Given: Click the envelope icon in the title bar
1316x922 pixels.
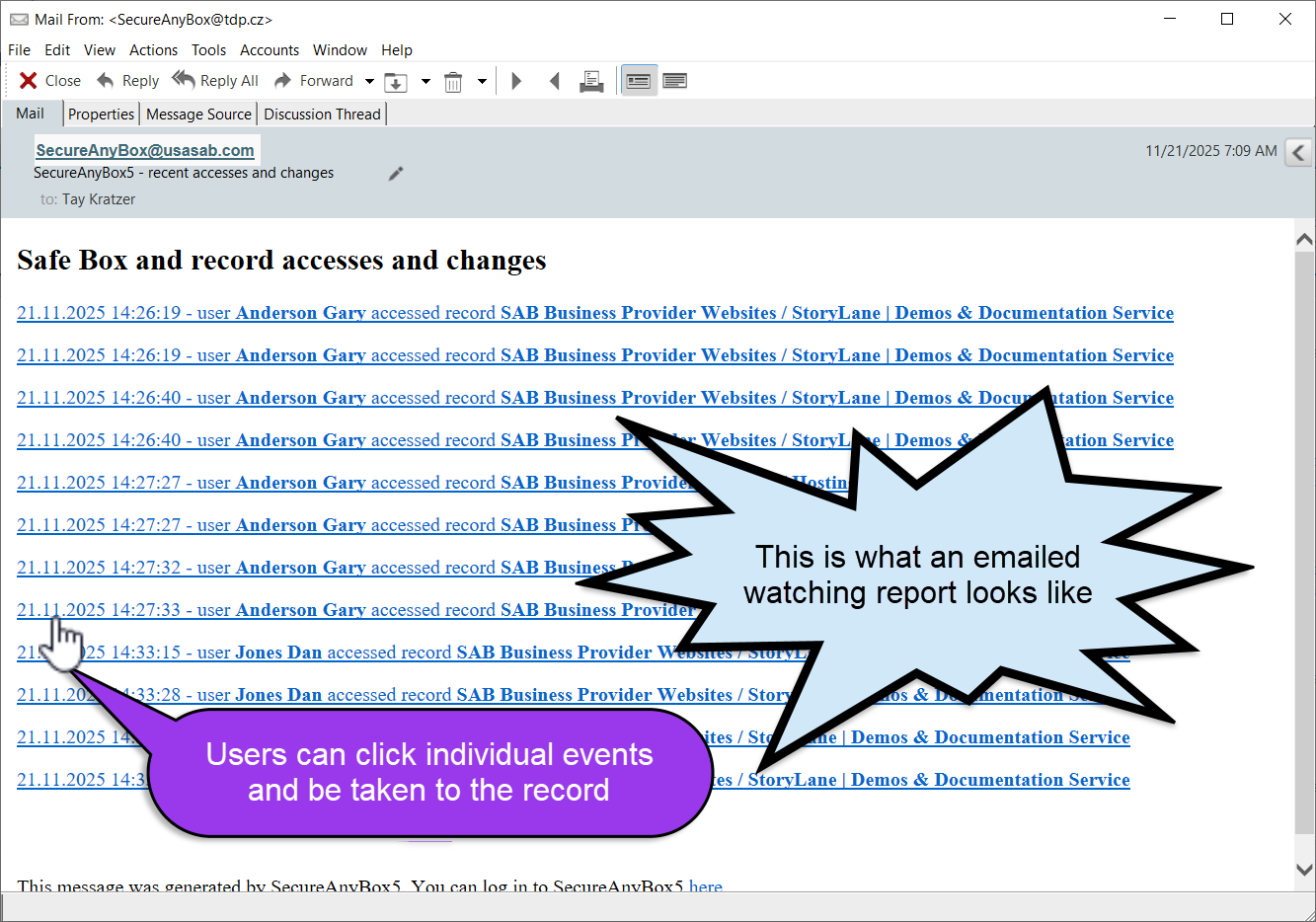Looking at the screenshot, I should click(19, 19).
